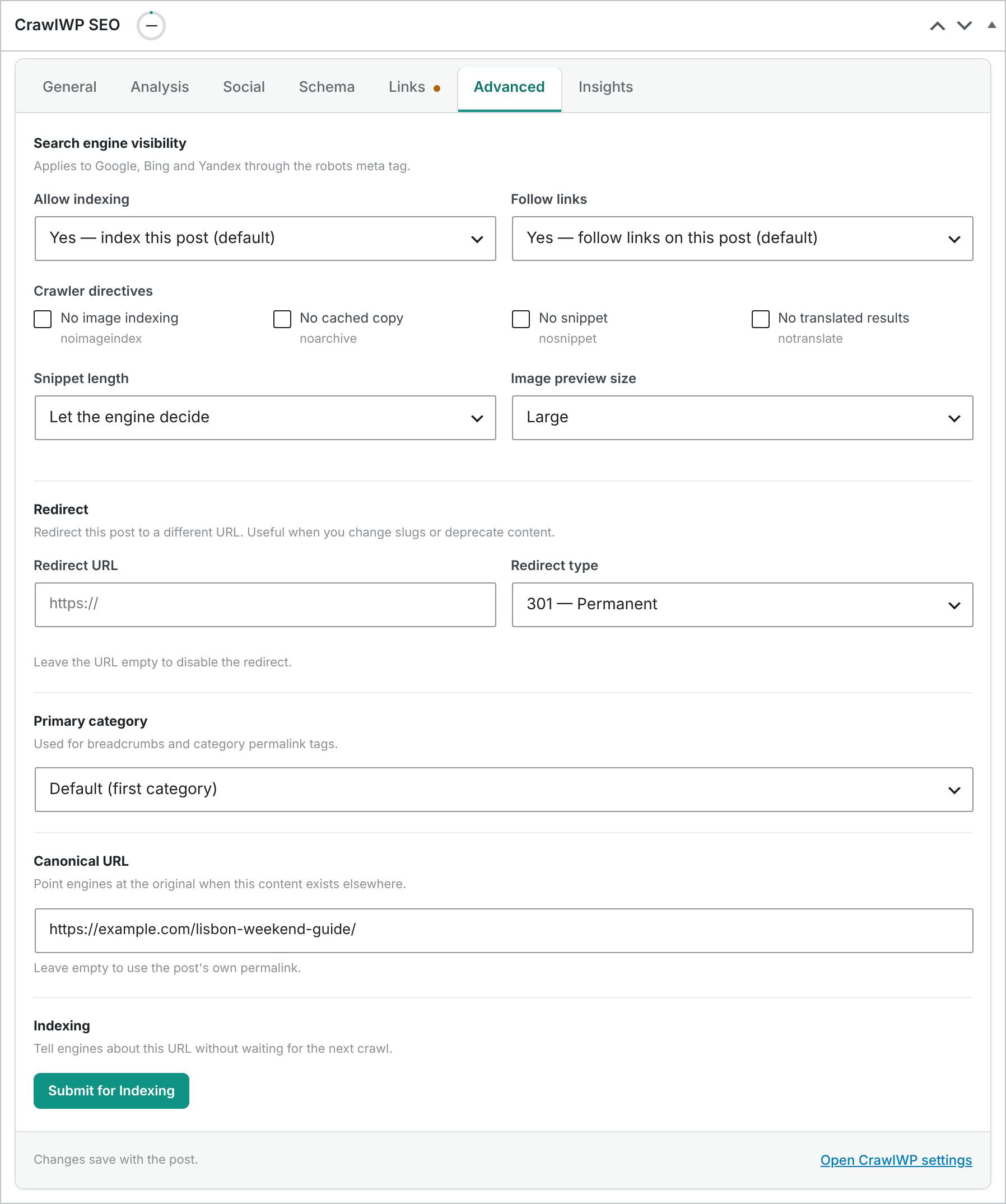1006x1204 pixels.
Task: Click the CrawlWP SEO panel title
Action: (x=67, y=25)
